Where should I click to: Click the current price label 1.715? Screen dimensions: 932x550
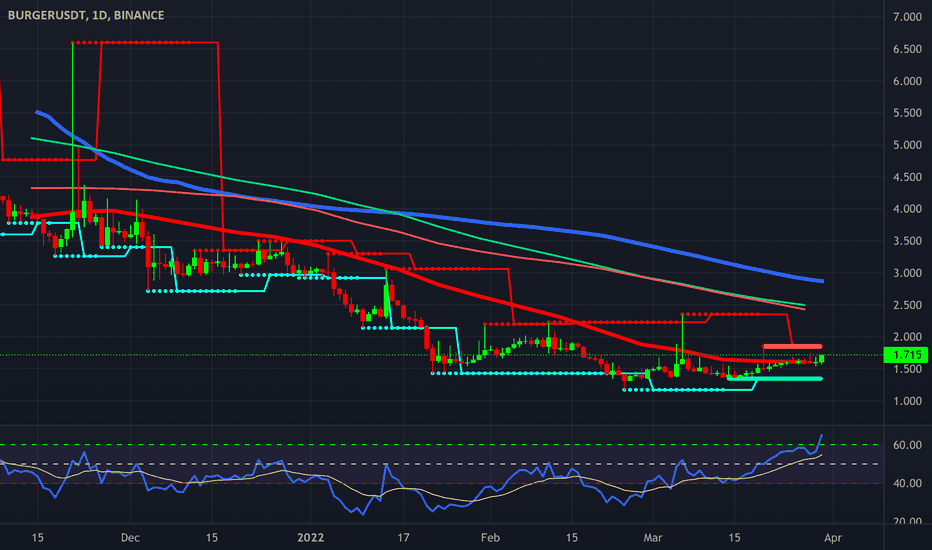(906, 355)
